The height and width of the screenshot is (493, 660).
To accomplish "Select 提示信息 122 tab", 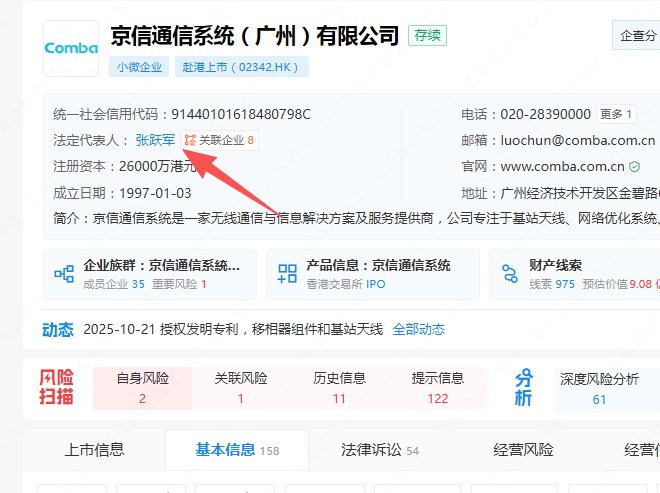I will click(438, 388).
